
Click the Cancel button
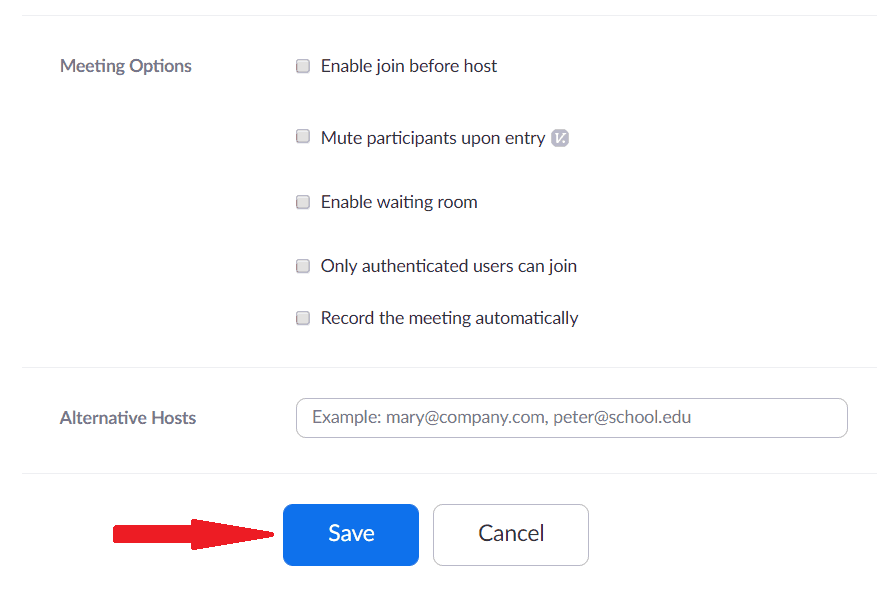[510, 534]
